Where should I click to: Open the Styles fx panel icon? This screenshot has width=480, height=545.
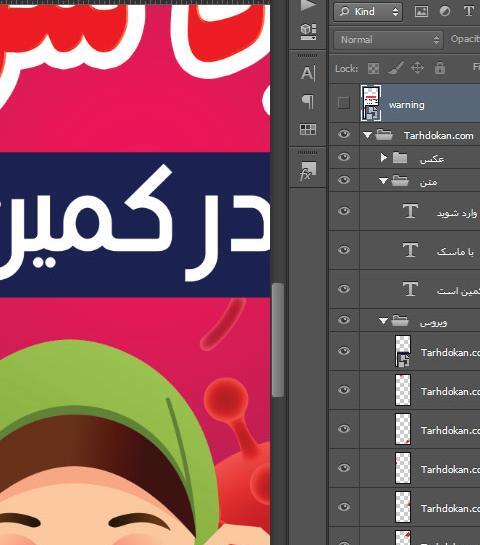coord(308,171)
